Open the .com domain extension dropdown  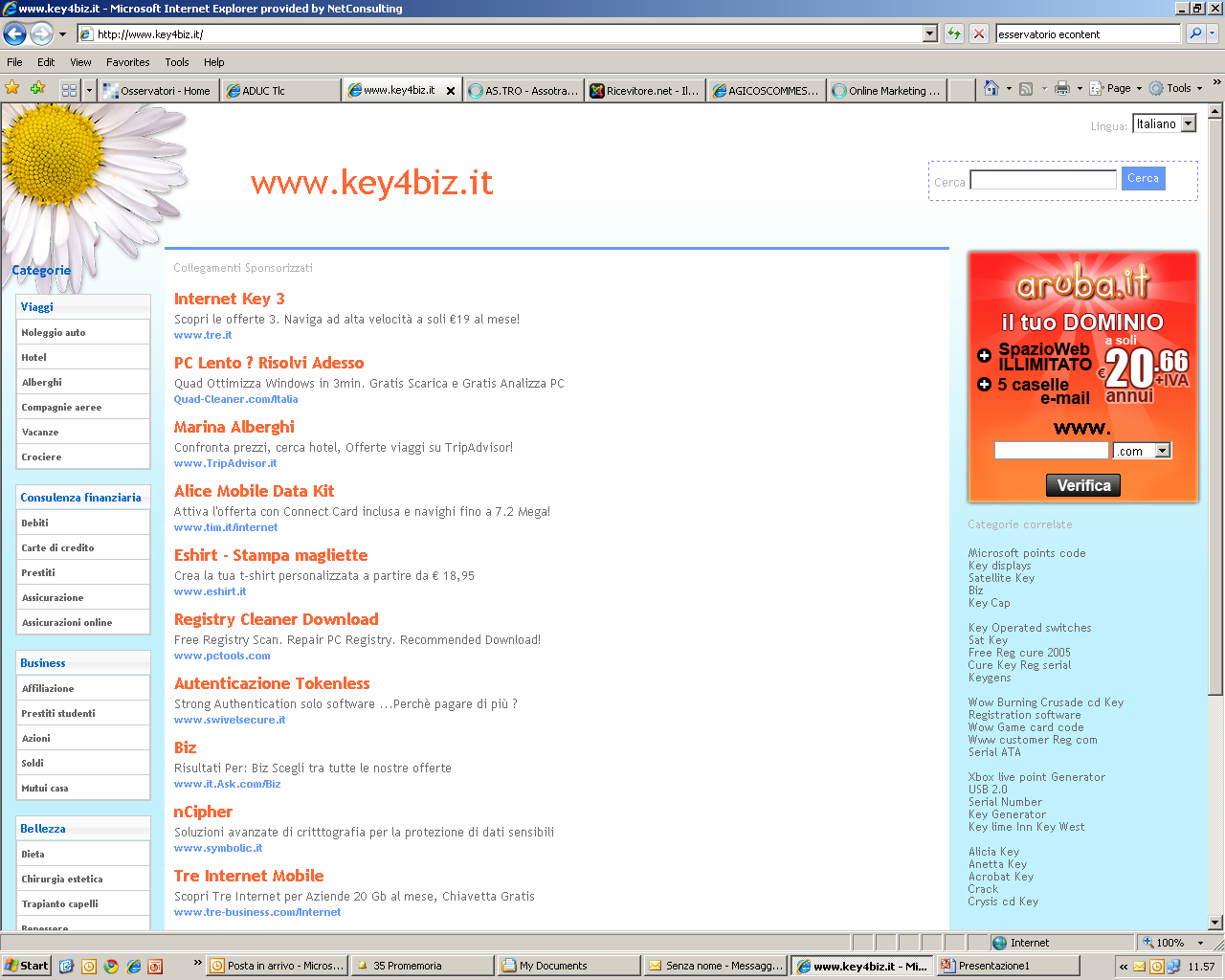[x=1142, y=451]
